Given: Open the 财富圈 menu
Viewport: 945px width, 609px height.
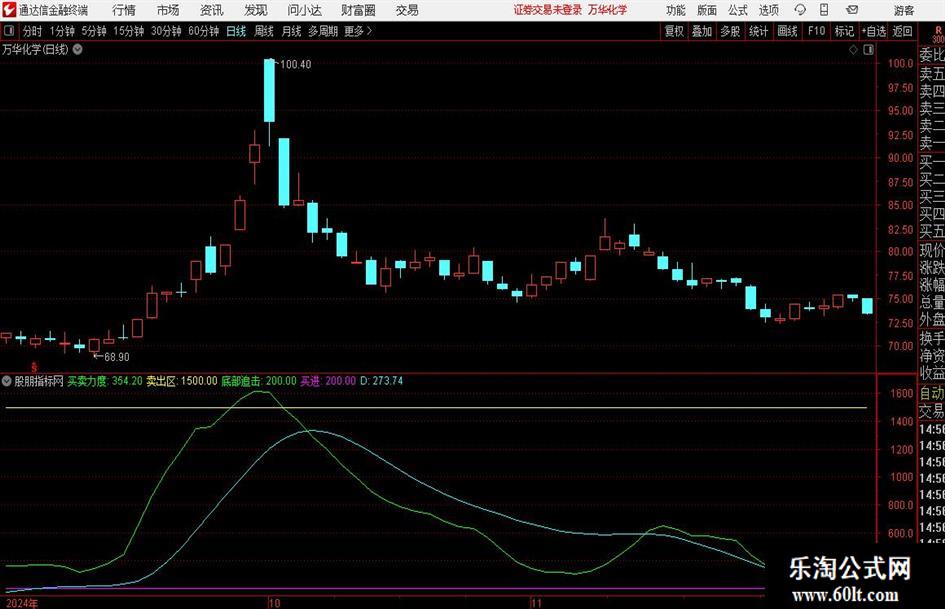Looking at the screenshot, I should click(x=358, y=10).
